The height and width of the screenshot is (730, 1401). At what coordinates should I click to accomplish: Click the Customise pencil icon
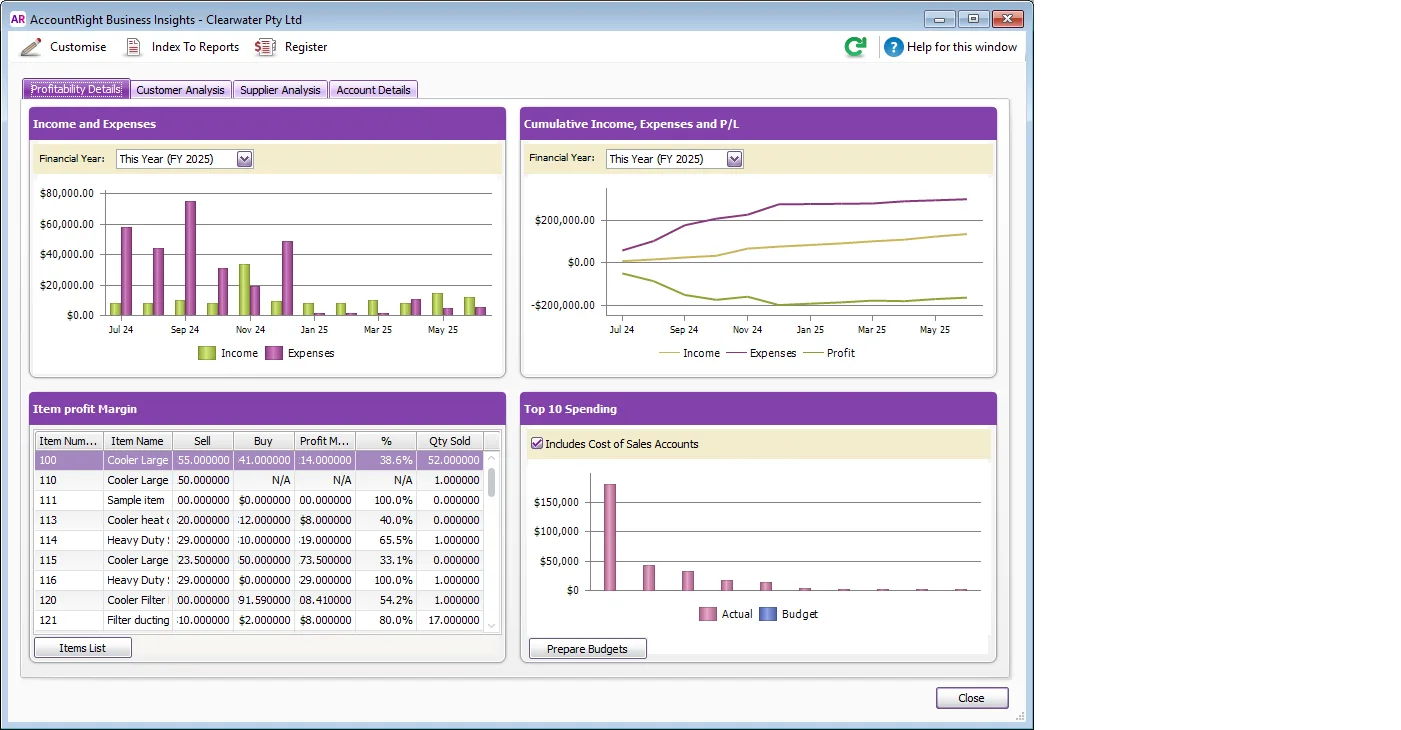31,47
